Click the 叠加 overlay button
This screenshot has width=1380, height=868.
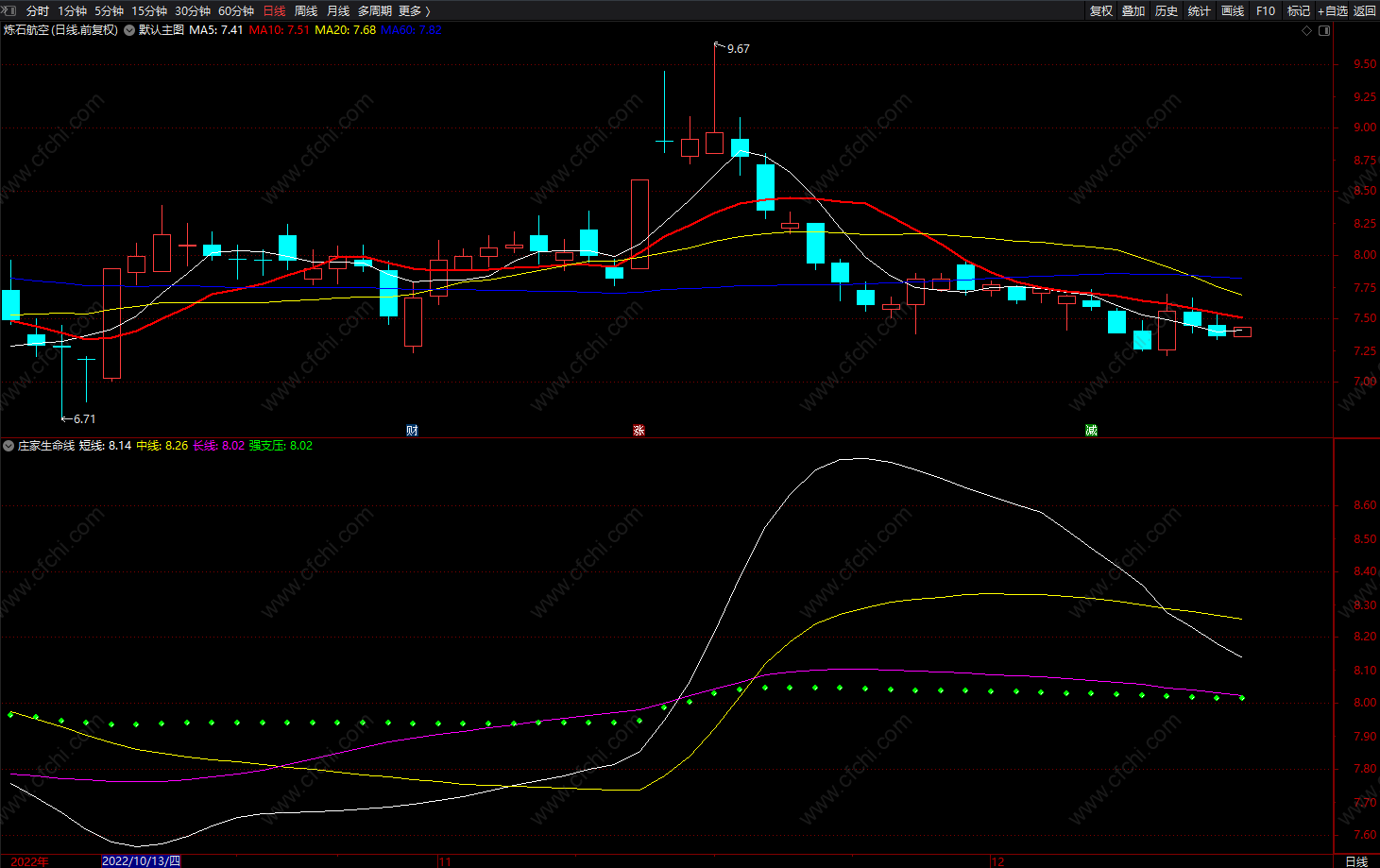(x=1133, y=10)
